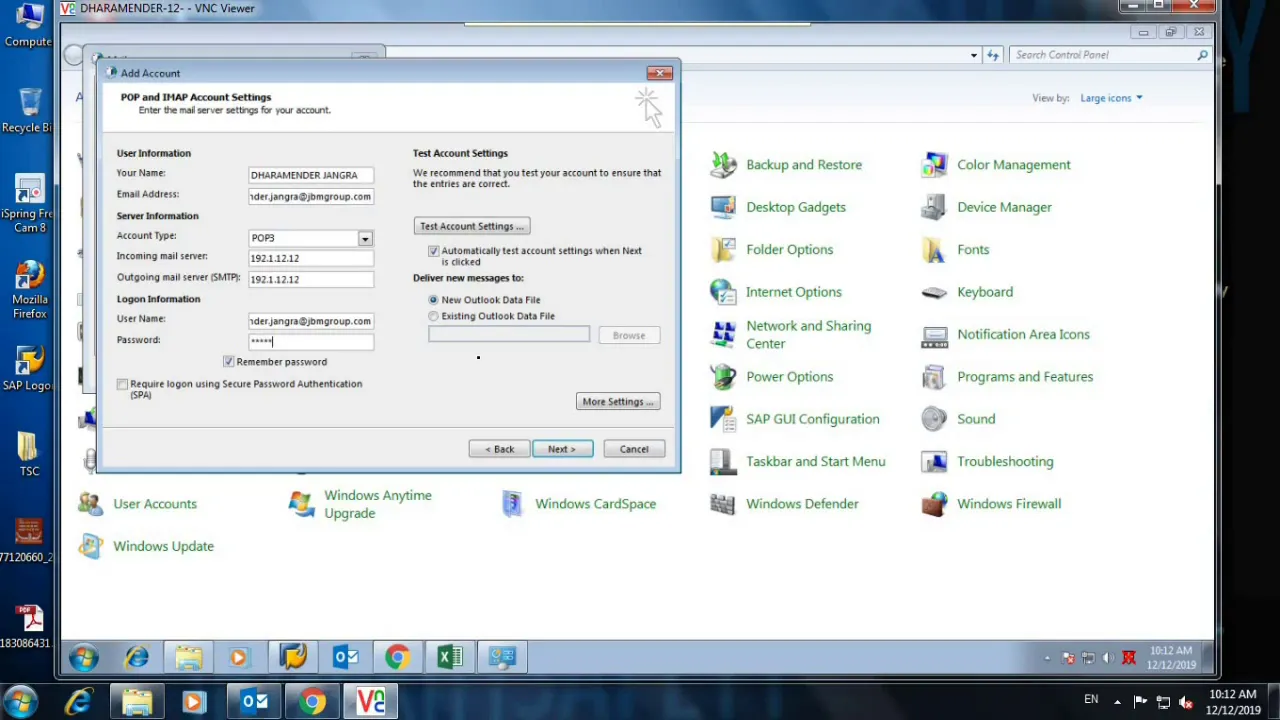Click Next to continue account setup
The width and height of the screenshot is (1280, 720).
pos(562,449)
